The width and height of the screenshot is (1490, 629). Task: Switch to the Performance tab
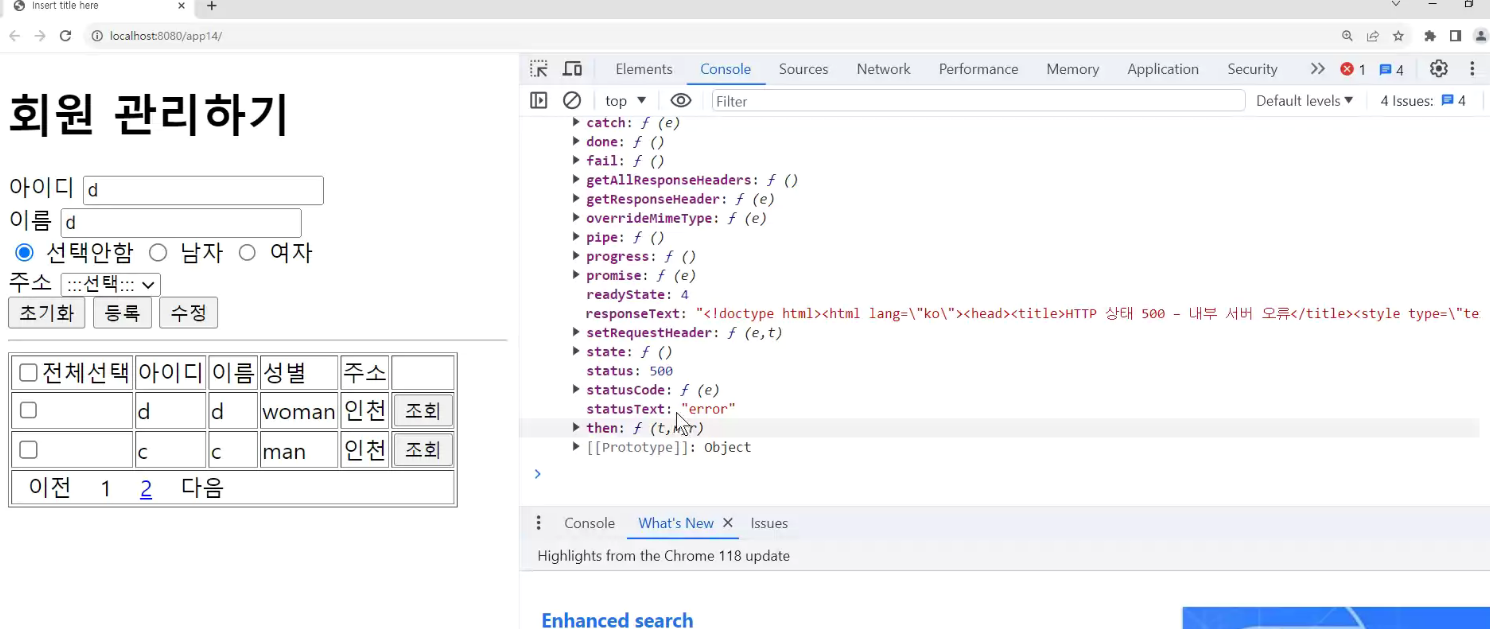tap(979, 69)
